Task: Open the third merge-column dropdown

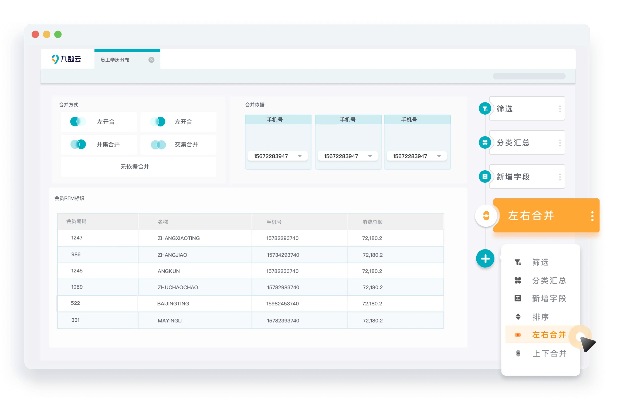Action: point(418,156)
